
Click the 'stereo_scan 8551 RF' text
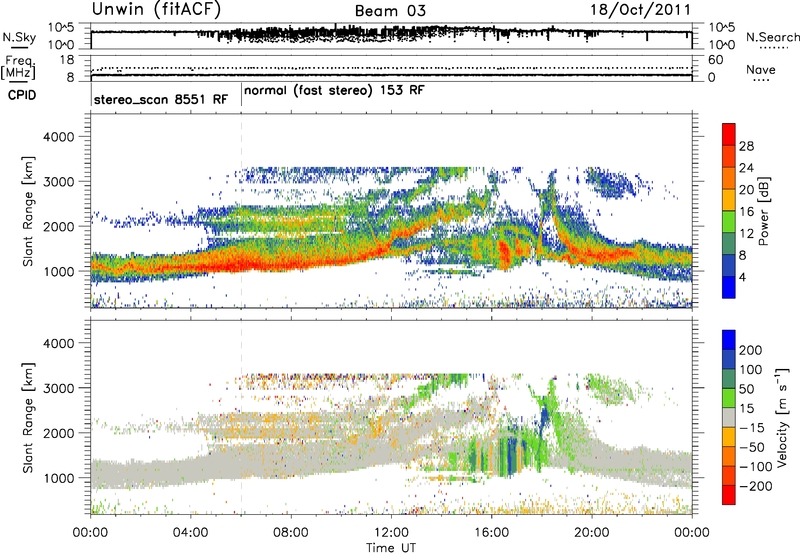pos(161,99)
